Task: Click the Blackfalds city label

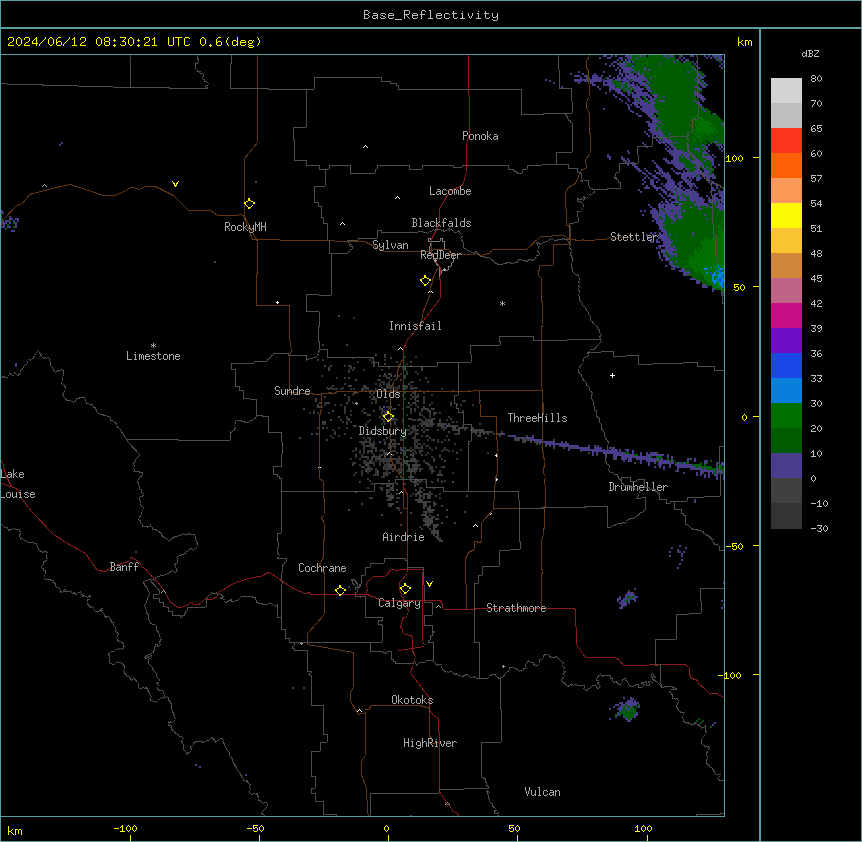Action: click(441, 223)
